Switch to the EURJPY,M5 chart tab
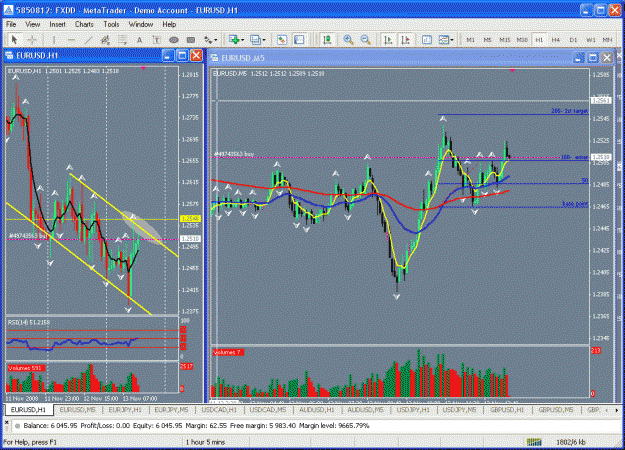 pyautogui.click(x=171, y=410)
